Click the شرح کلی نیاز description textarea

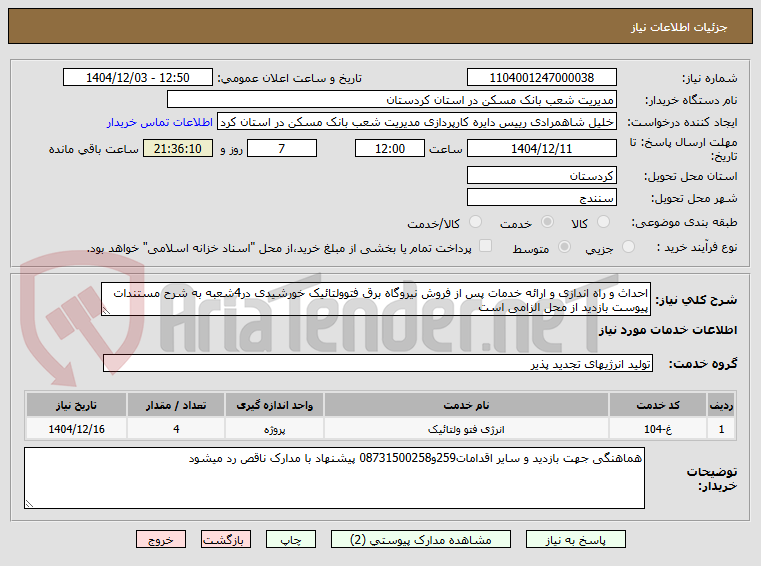pyautogui.click(x=376, y=300)
